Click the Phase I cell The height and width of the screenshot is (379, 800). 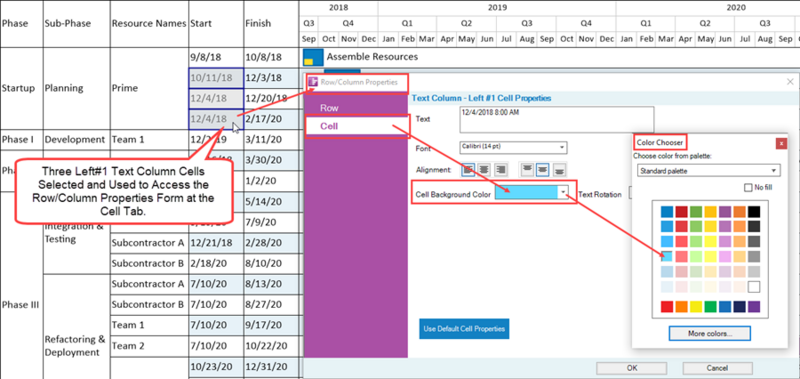(21, 139)
